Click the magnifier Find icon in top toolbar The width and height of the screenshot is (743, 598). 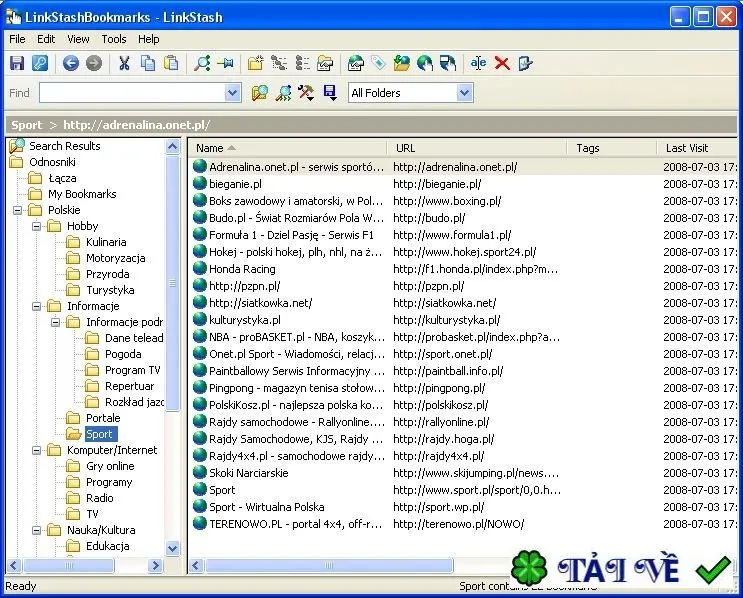(x=202, y=63)
